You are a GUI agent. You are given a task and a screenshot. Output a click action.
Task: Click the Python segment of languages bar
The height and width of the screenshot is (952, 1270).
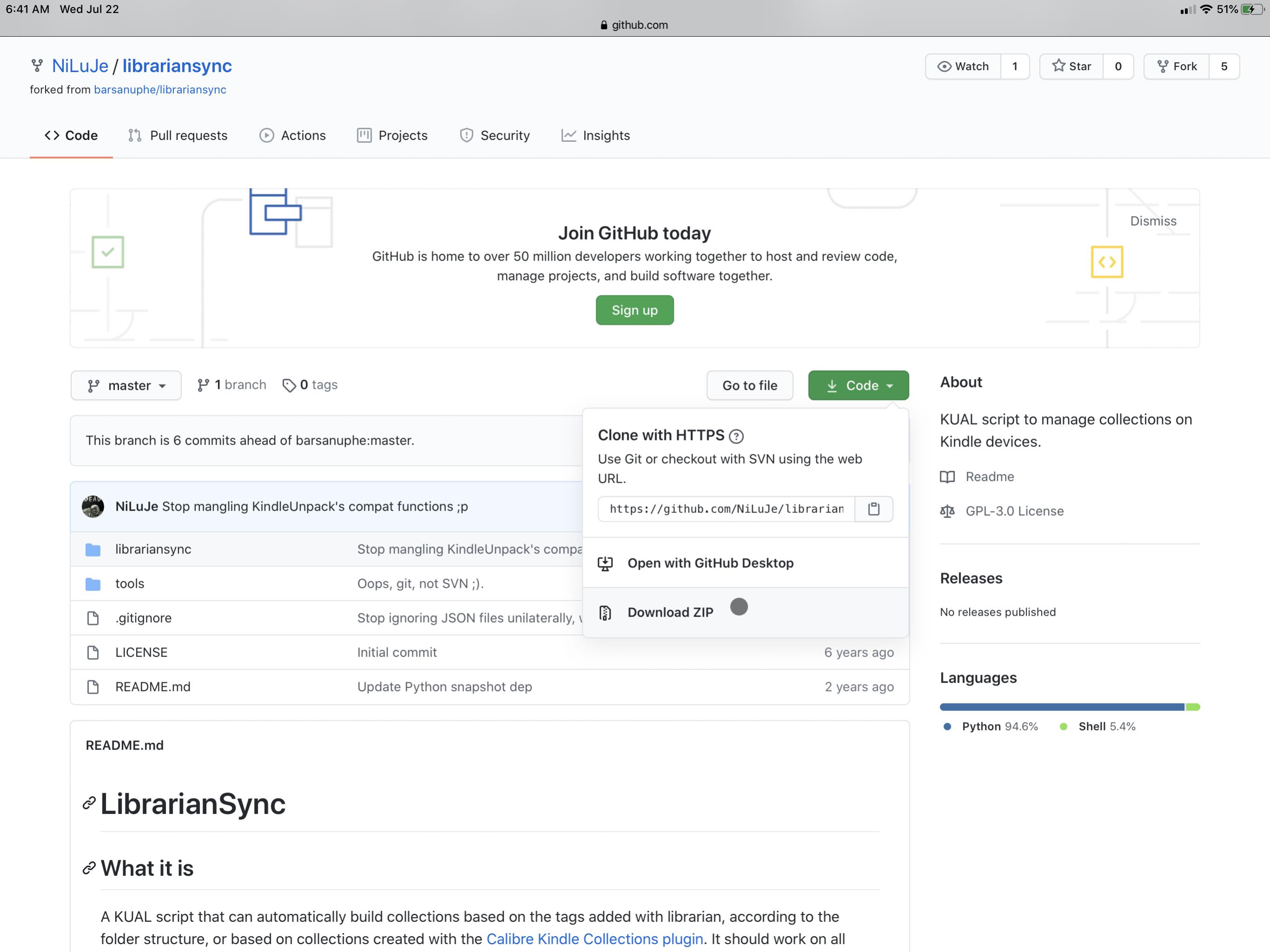click(x=1061, y=707)
